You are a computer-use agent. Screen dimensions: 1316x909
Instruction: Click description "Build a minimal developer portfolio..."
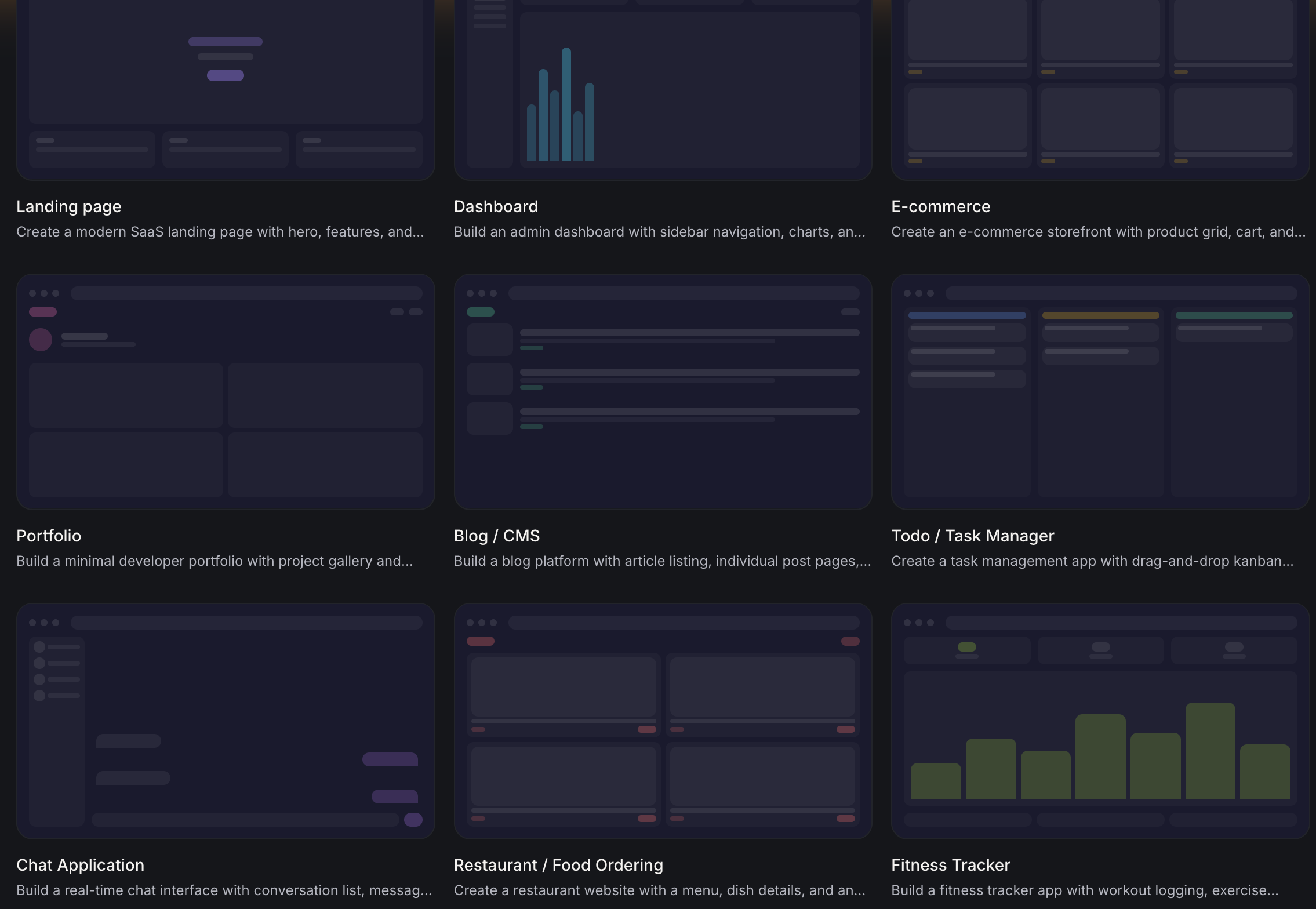215,561
